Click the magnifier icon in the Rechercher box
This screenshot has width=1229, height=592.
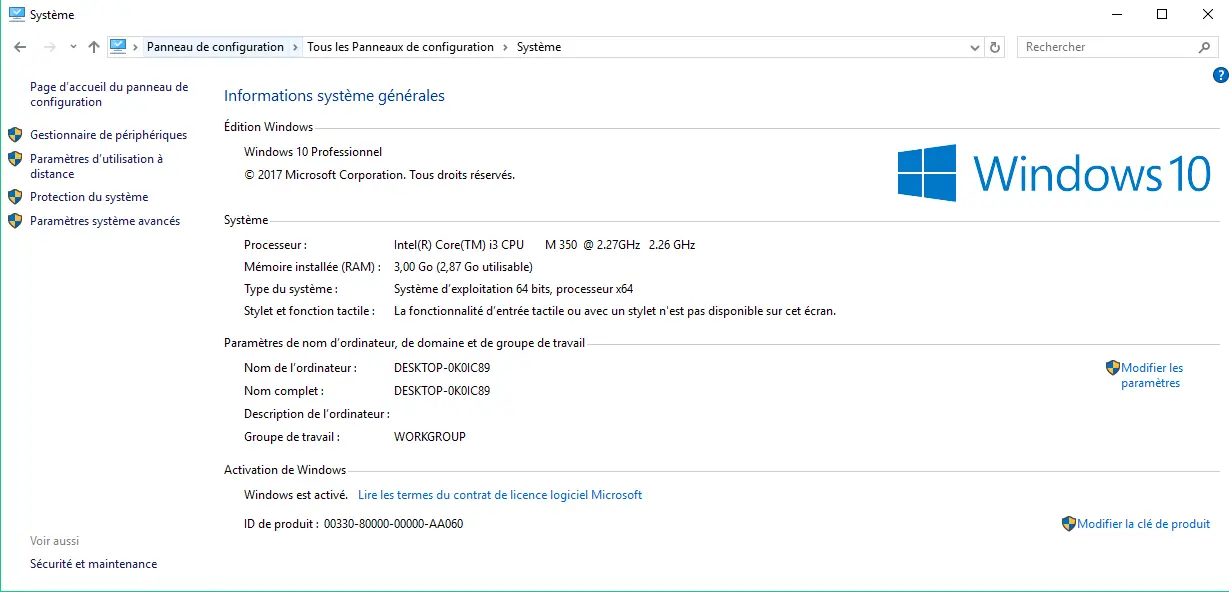[x=1204, y=47]
